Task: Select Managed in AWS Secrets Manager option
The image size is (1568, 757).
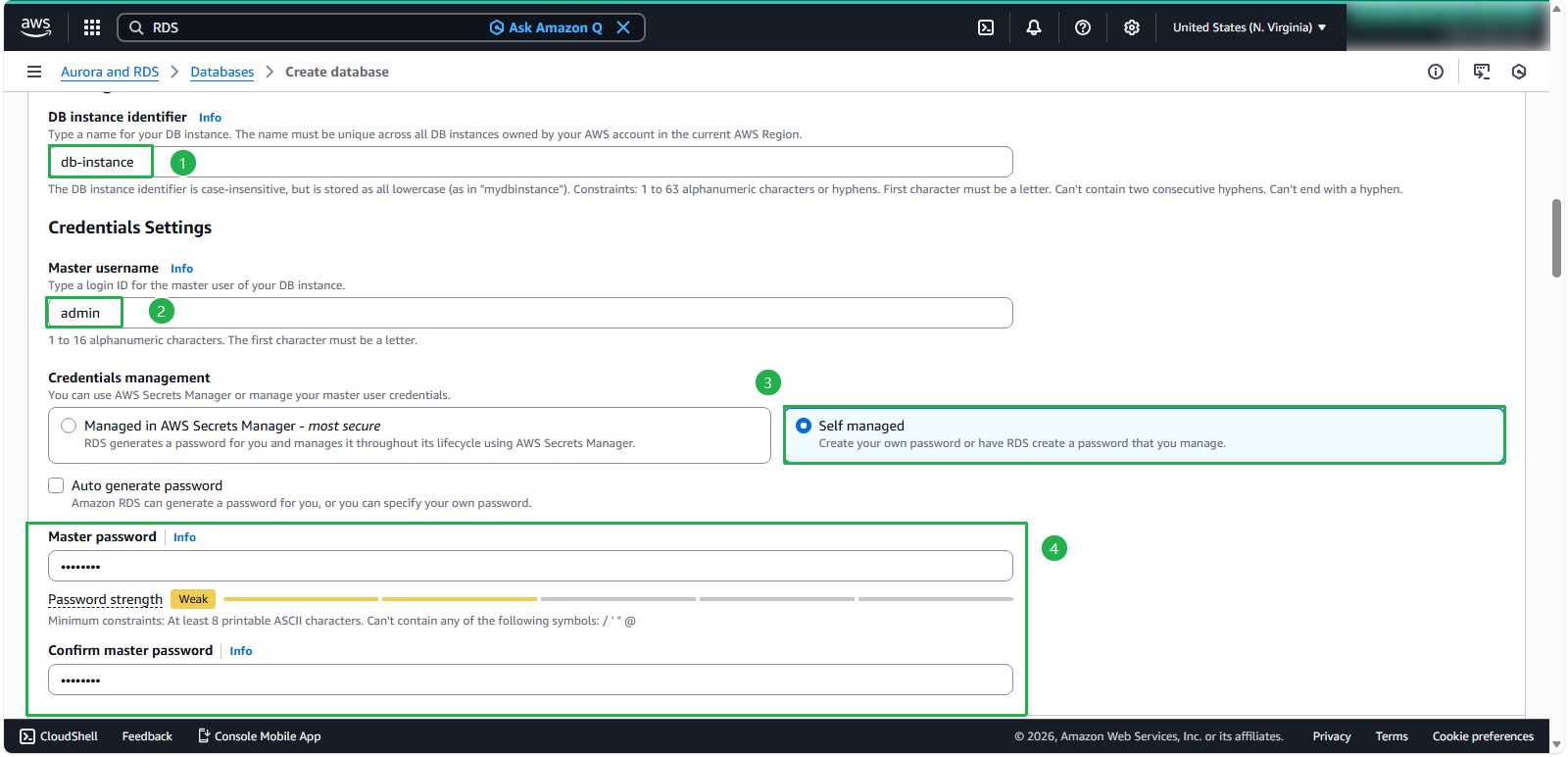Action: [410, 435]
